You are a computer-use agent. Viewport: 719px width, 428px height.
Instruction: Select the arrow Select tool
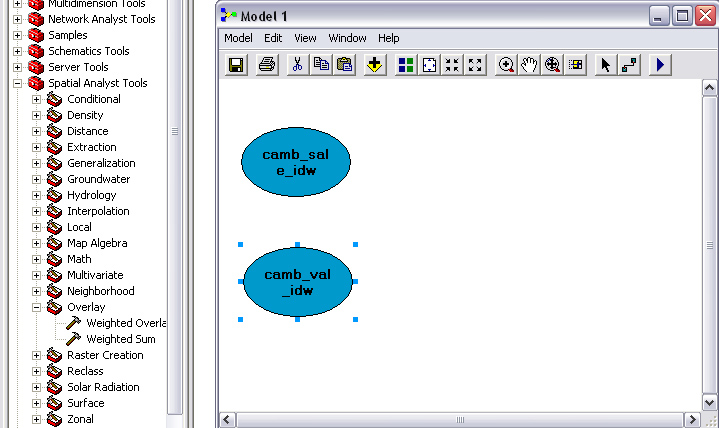tap(606, 65)
